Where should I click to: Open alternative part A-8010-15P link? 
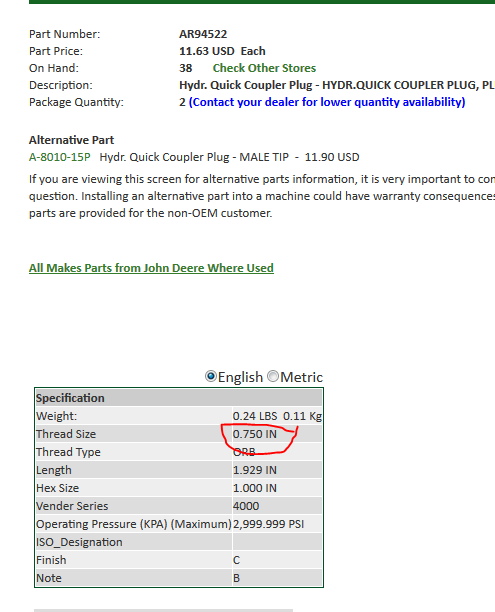(59, 157)
